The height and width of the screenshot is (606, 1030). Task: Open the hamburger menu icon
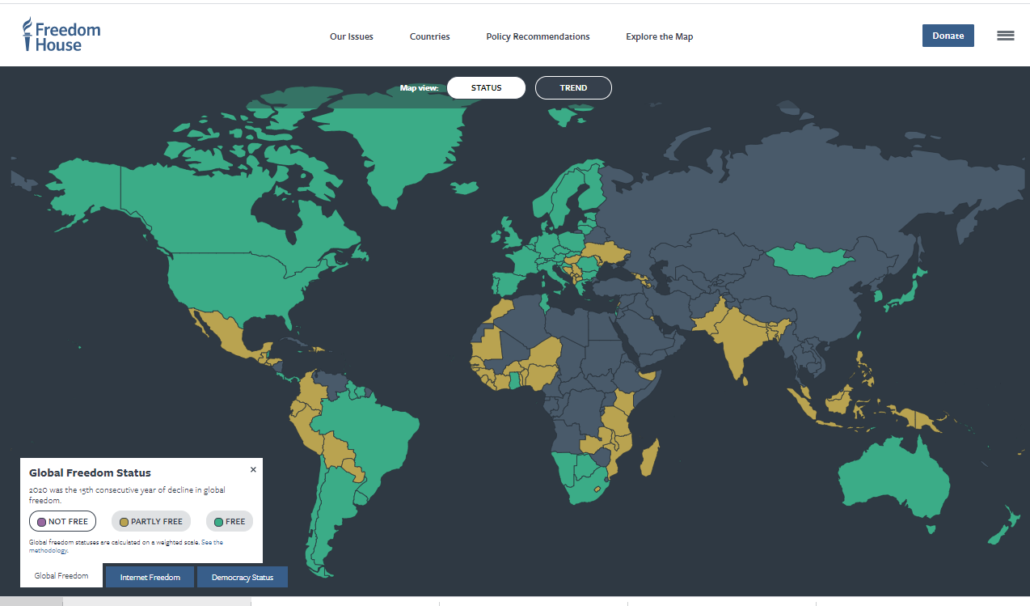pos(1005,35)
